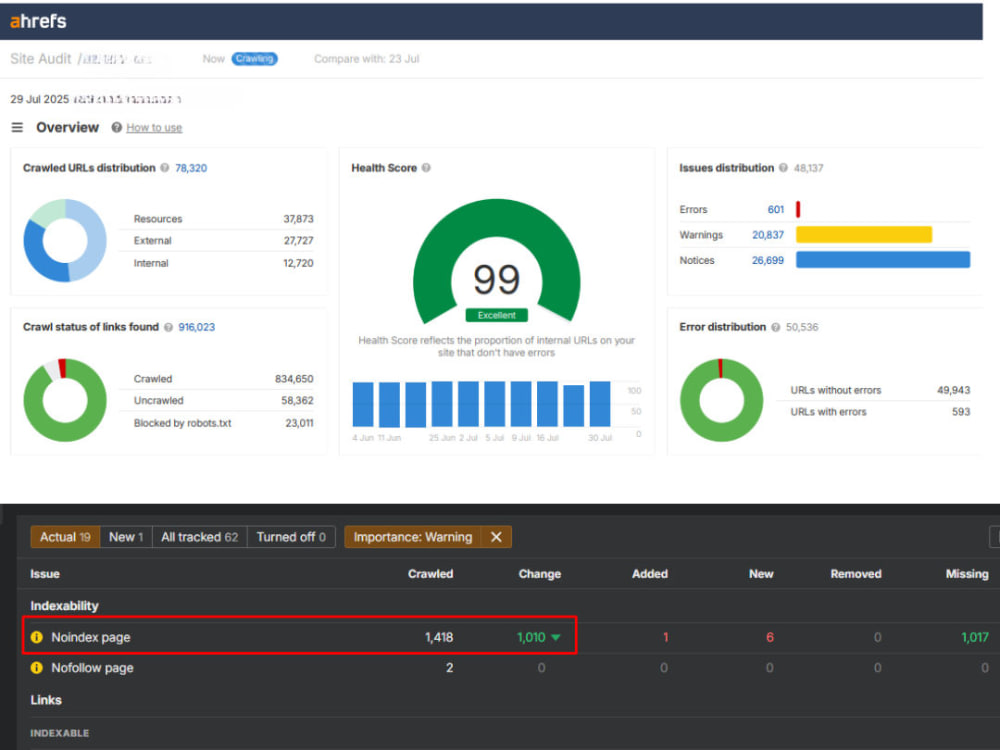Click the 1,418 crawled value for Noindex page
Screen dimensions: 1000x750
coord(439,637)
